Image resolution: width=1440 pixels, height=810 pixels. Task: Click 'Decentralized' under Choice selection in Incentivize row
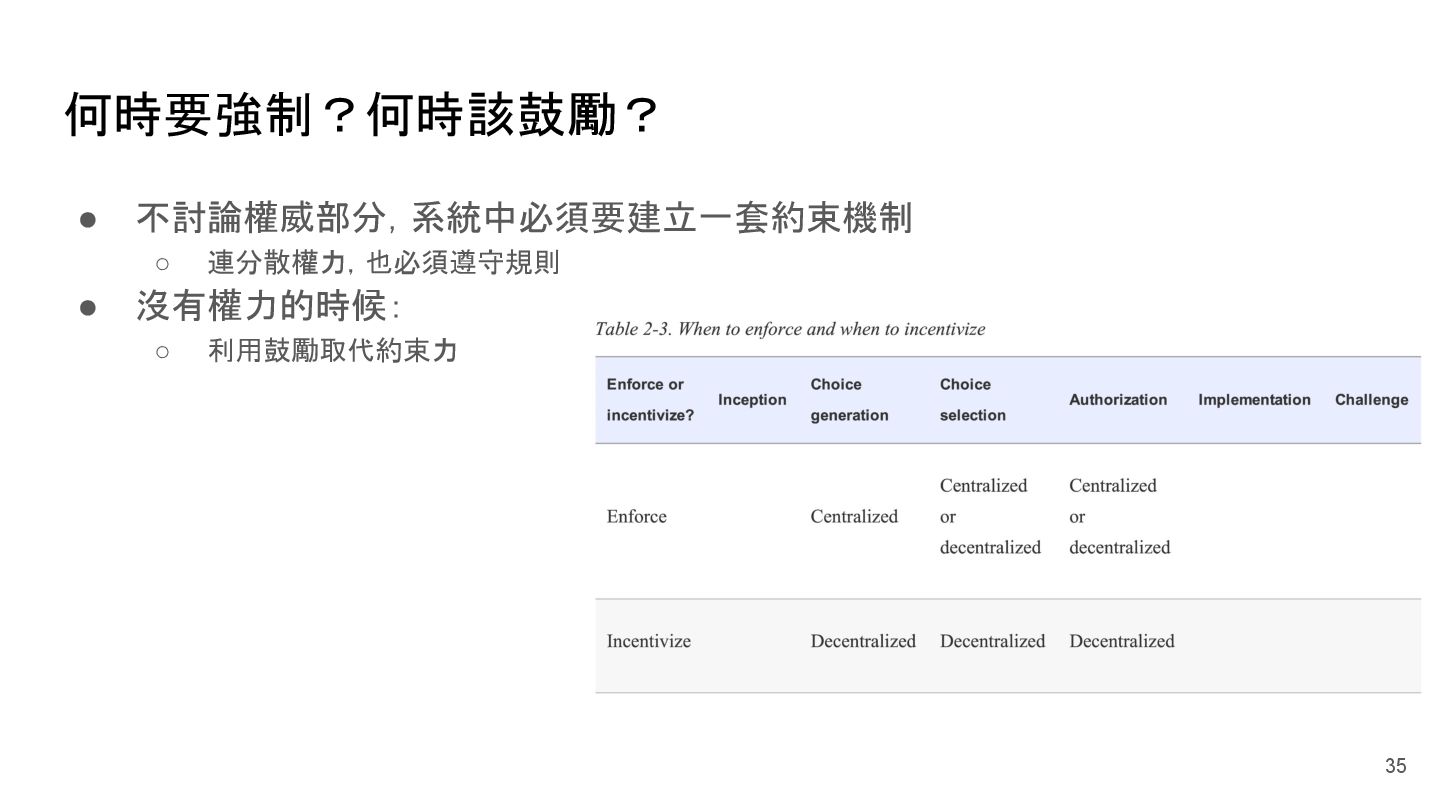(x=992, y=641)
